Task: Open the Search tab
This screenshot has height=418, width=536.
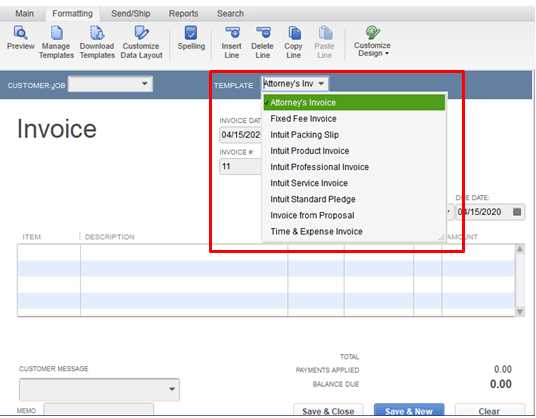Action: click(230, 13)
